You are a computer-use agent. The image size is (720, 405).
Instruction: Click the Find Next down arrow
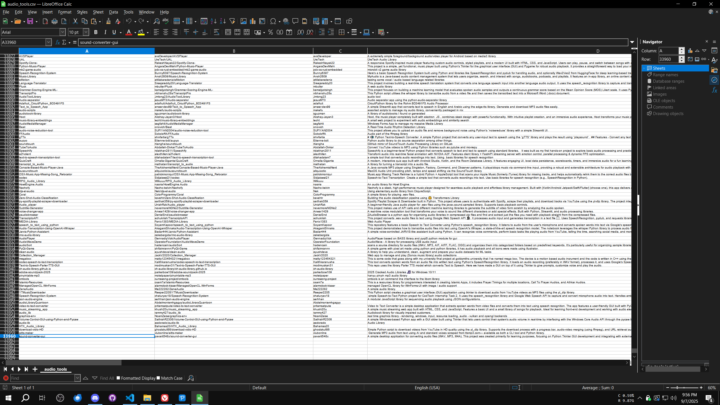click(x=95, y=378)
